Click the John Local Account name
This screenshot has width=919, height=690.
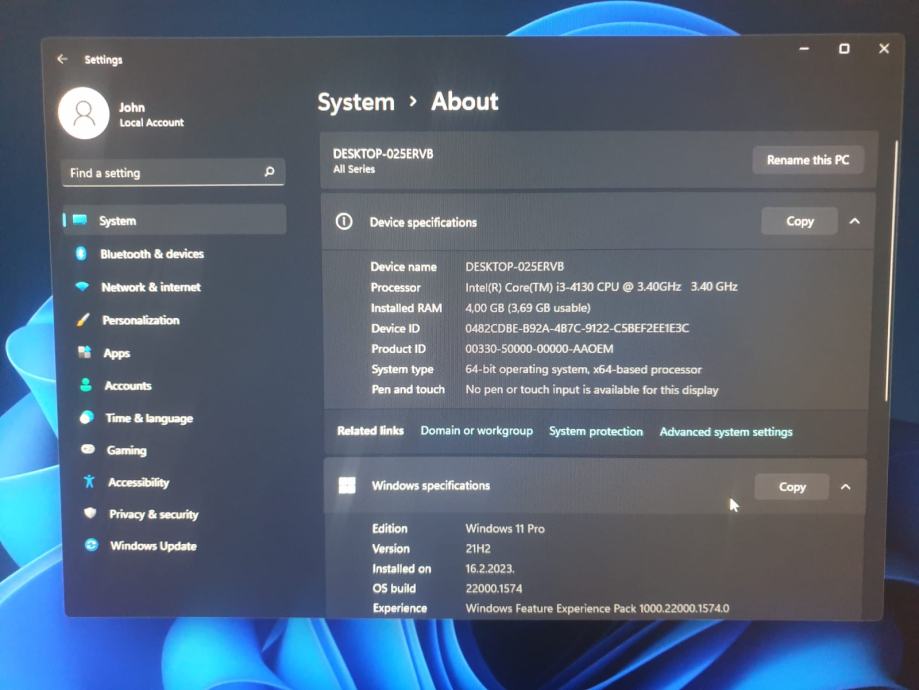point(151,114)
